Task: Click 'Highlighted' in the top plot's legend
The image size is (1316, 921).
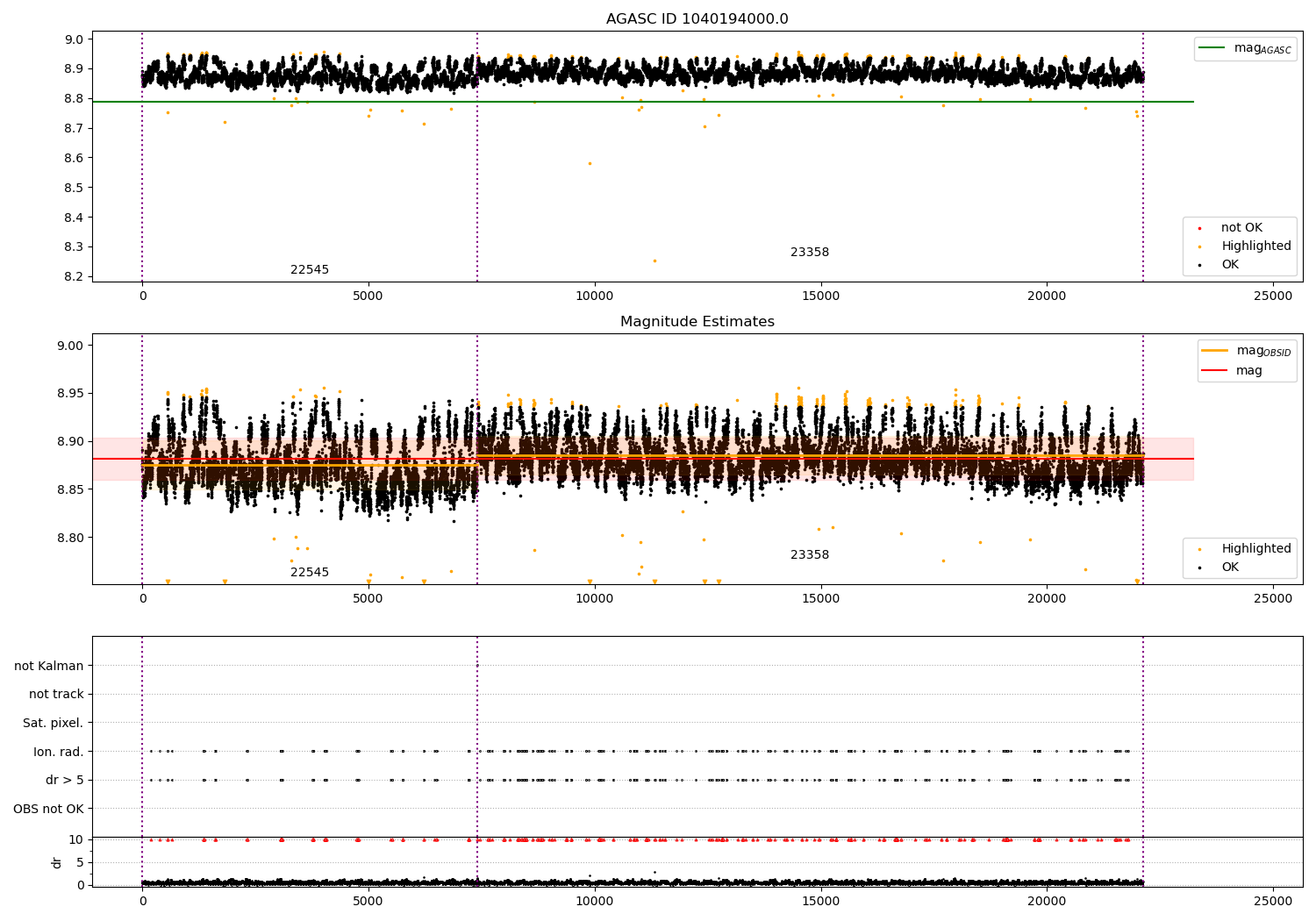Action: point(1256,246)
